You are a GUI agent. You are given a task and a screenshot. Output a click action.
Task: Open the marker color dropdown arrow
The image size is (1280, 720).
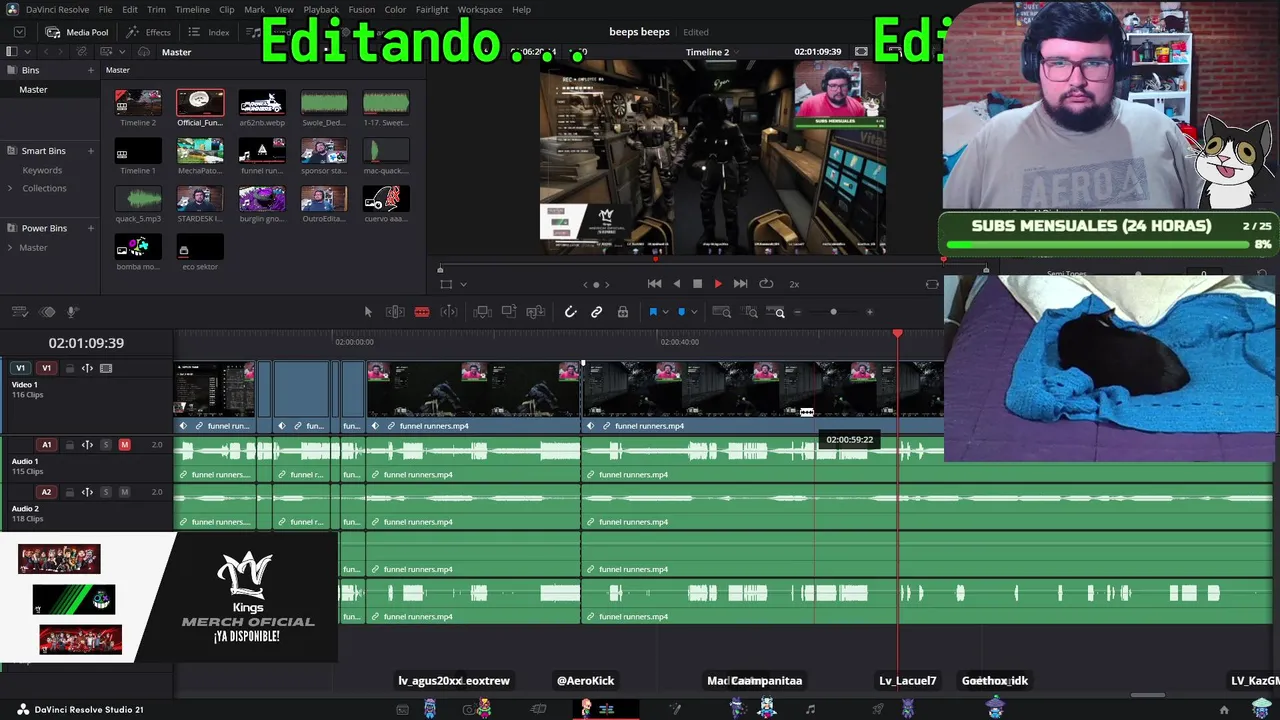tap(693, 312)
